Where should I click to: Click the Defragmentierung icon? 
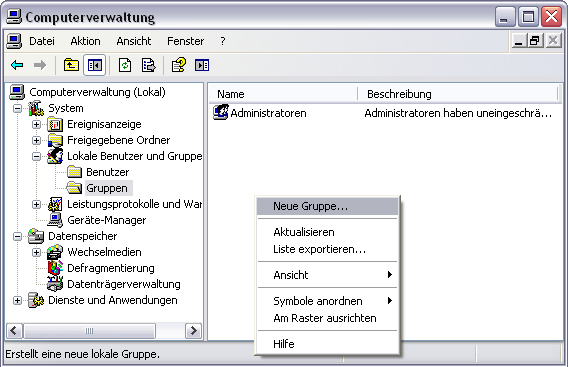click(x=55, y=268)
